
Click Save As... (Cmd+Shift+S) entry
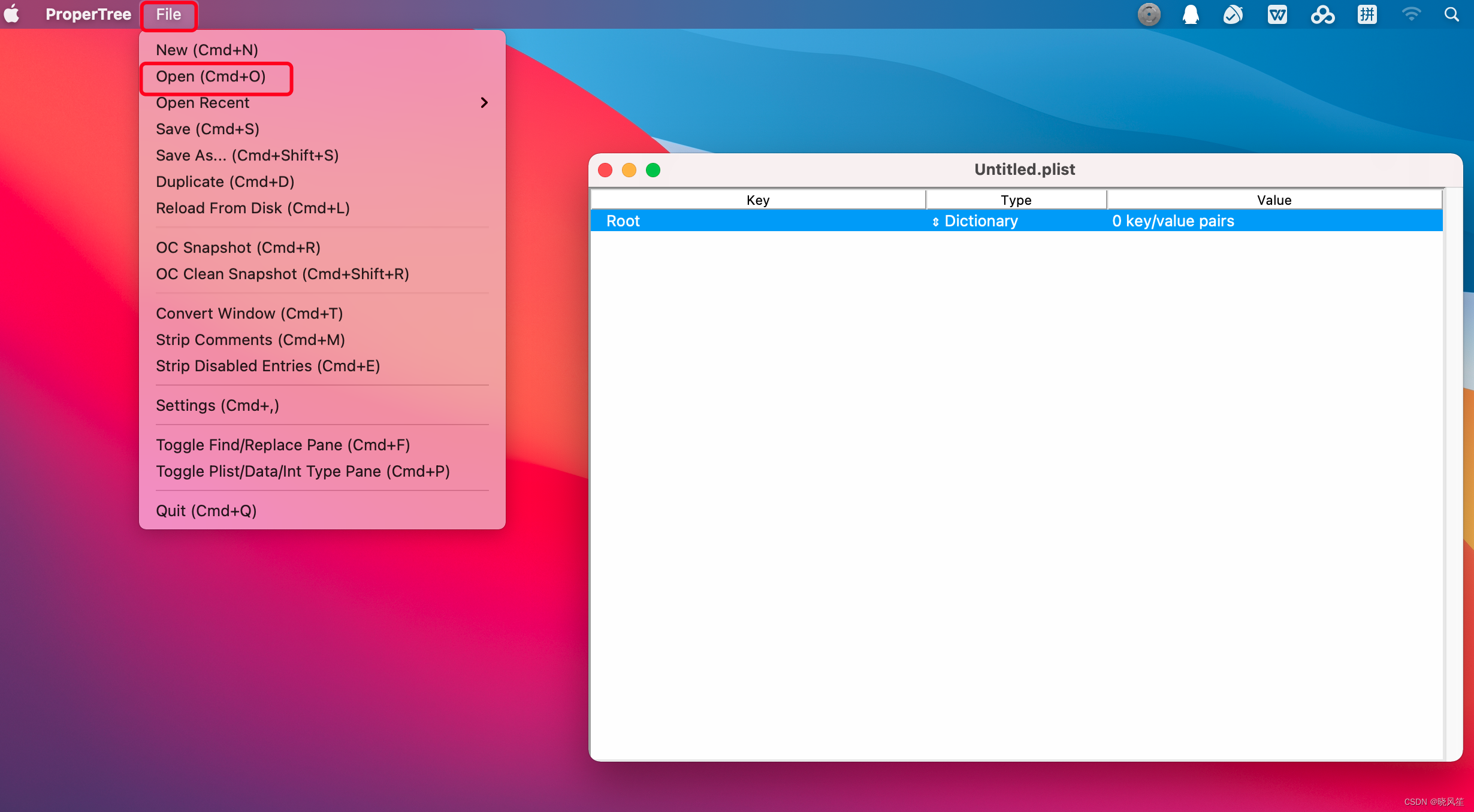247,155
